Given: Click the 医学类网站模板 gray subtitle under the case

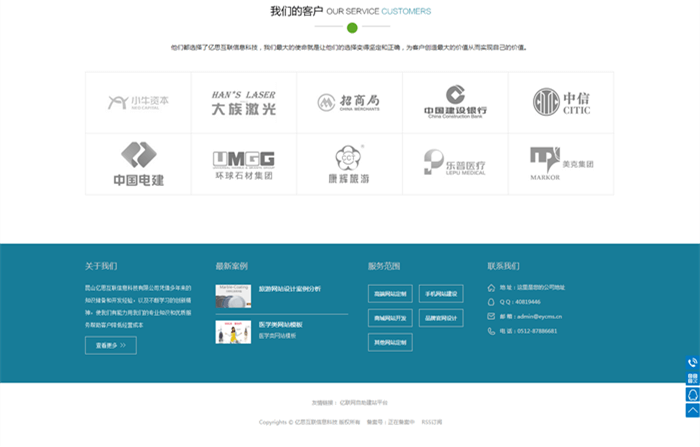Looking at the screenshot, I should coord(277,336).
